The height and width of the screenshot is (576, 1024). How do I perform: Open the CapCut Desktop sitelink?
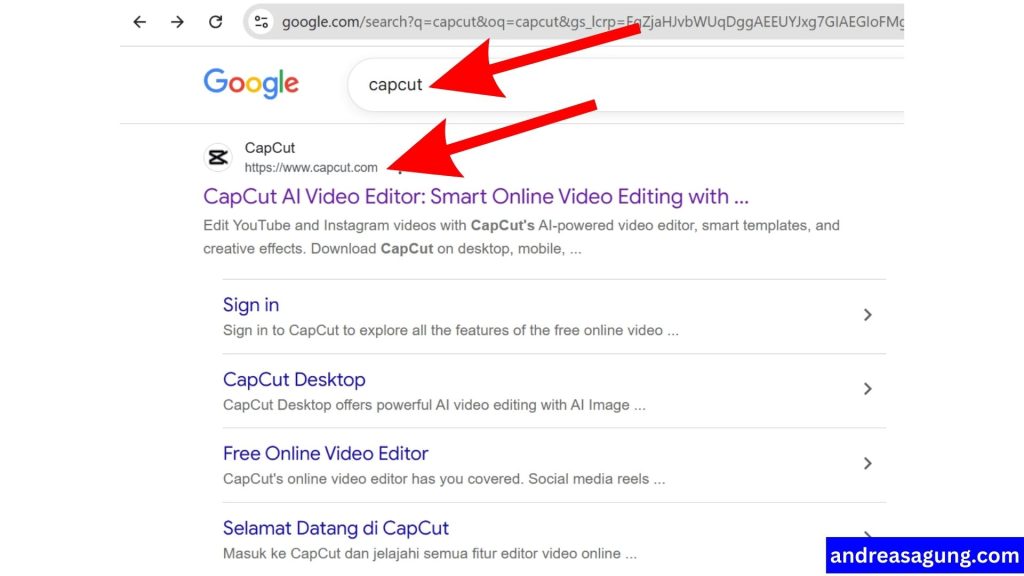(x=294, y=379)
